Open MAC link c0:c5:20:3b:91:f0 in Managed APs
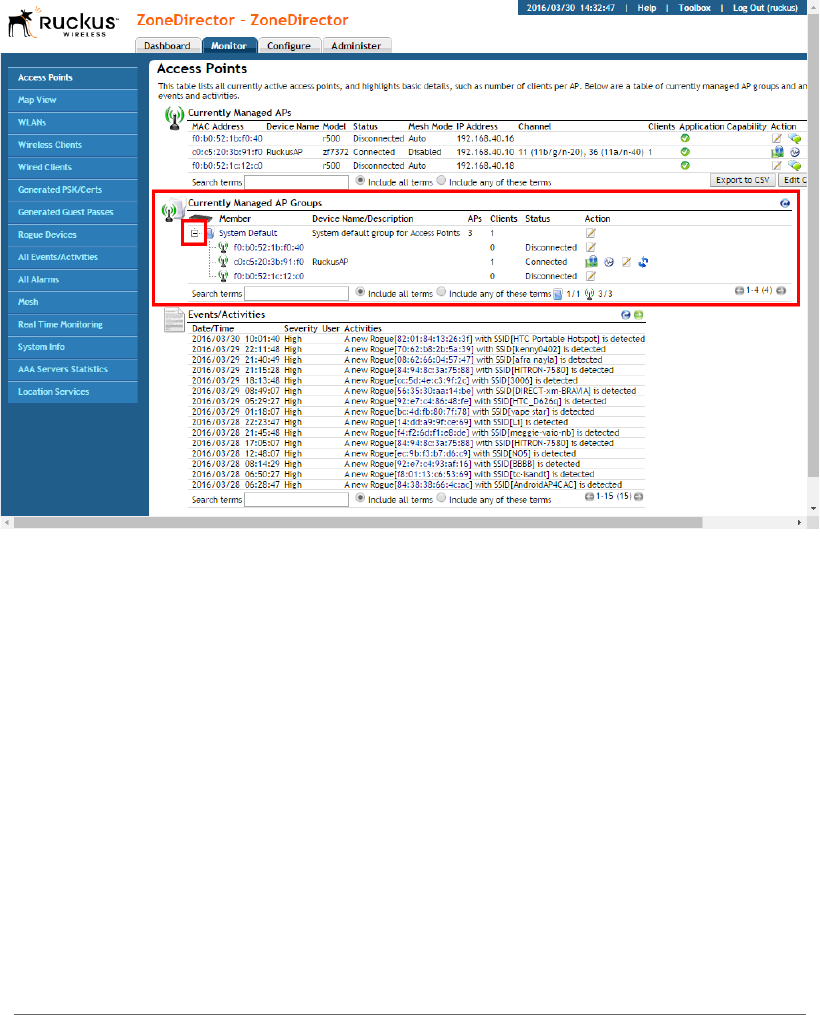The image size is (820, 1015). click(x=227, y=152)
